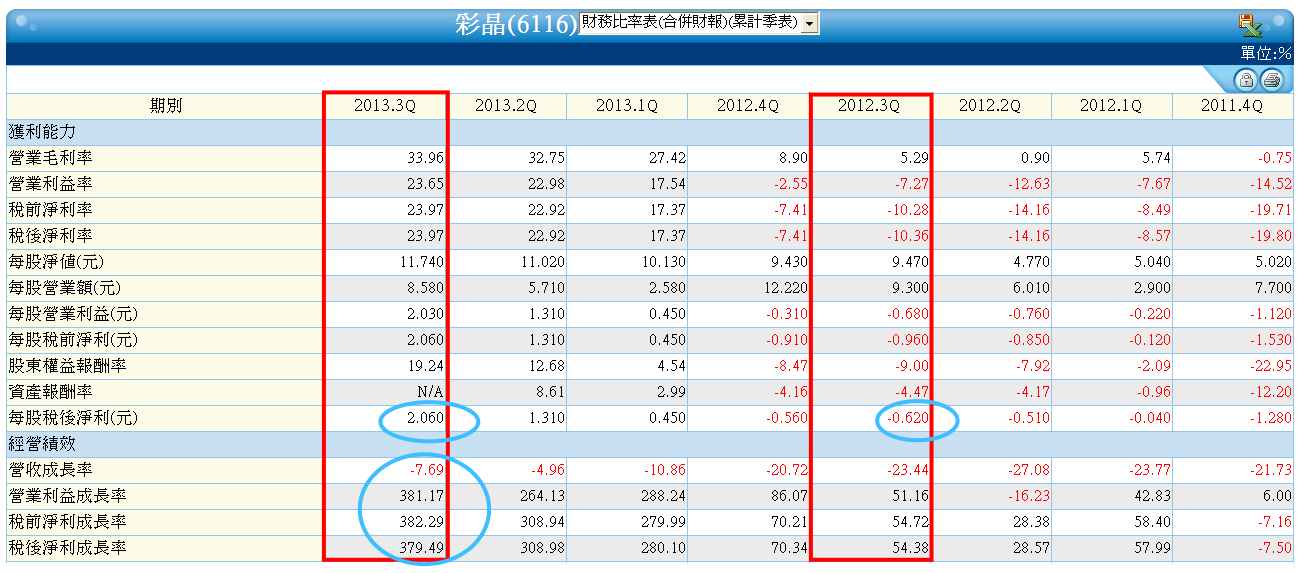Click the 稅前淨利率 row label
The image size is (1303, 573).
tap(50, 209)
